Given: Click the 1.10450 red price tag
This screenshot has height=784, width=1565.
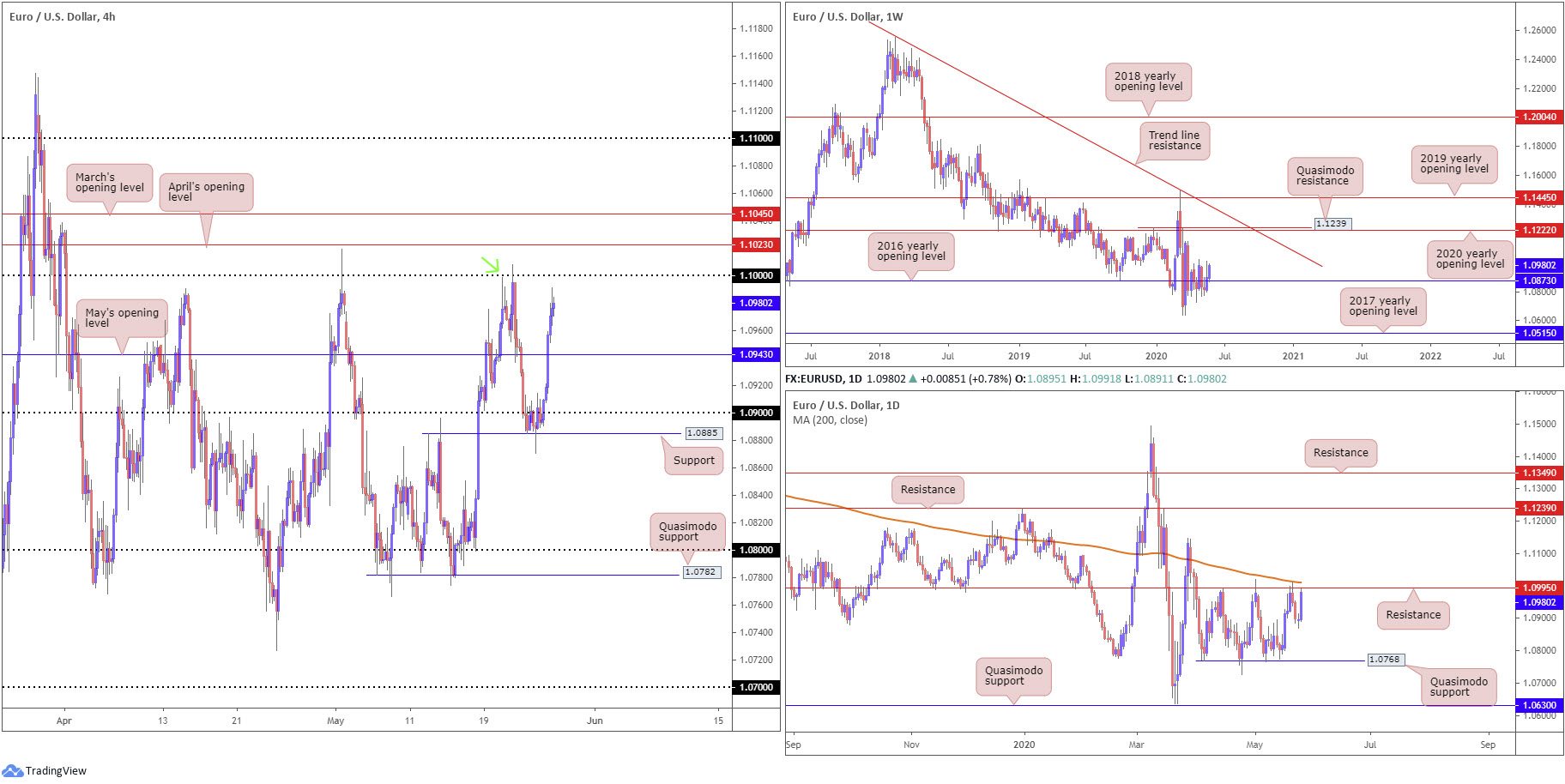Looking at the screenshot, I should click(x=756, y=214).
